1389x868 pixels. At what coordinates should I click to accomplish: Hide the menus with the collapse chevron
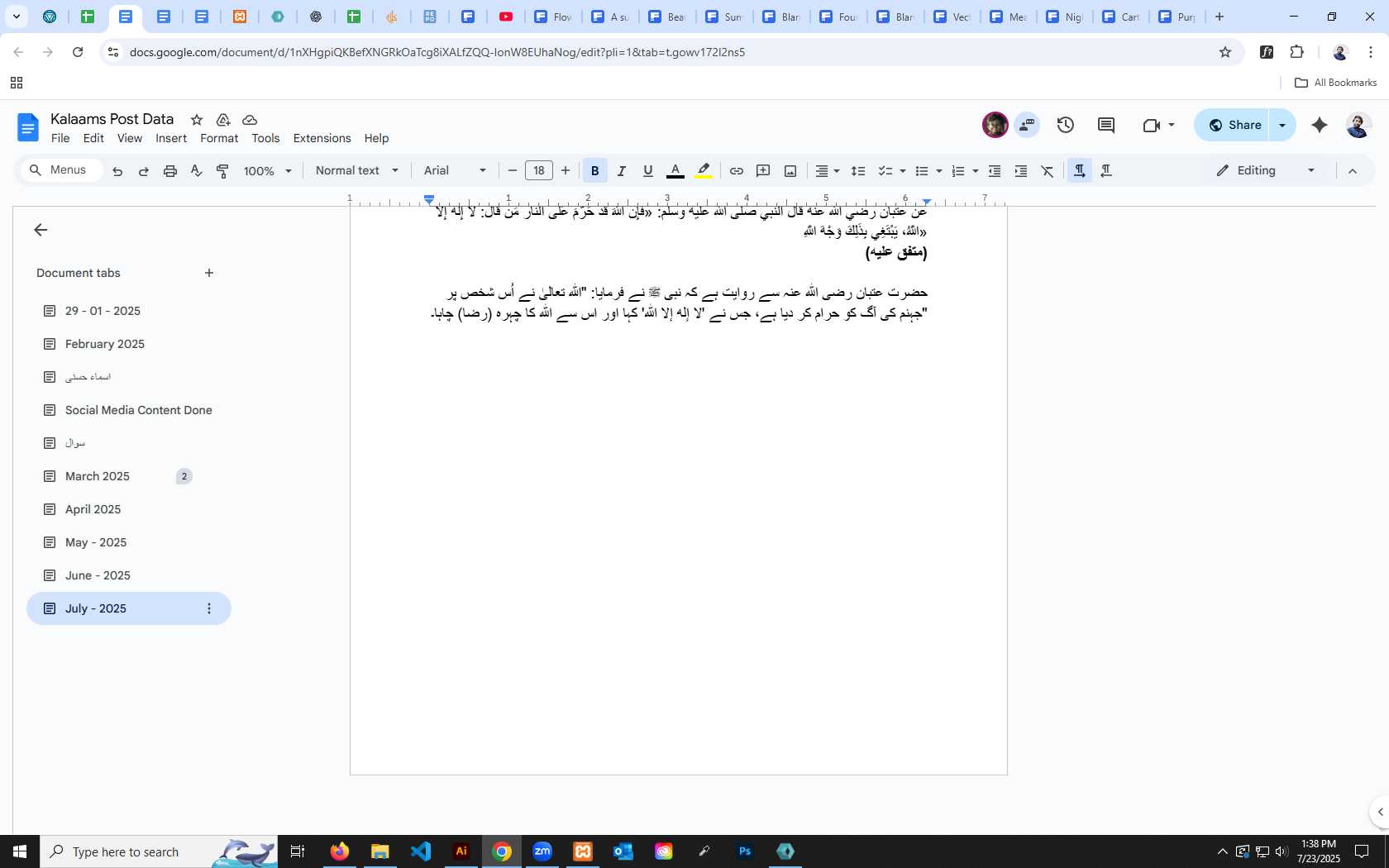[x=1353, y=171]
